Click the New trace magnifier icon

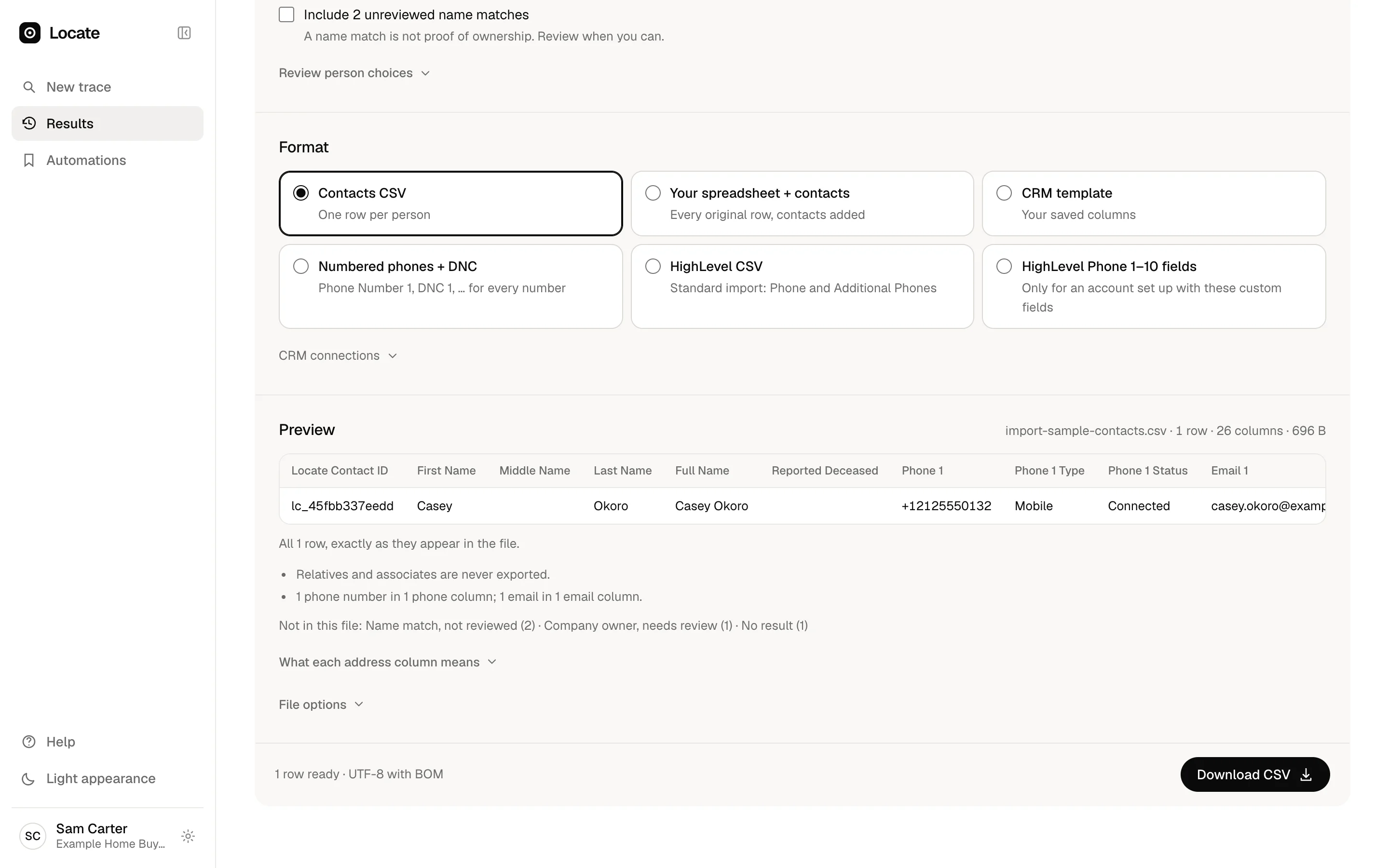29,87
